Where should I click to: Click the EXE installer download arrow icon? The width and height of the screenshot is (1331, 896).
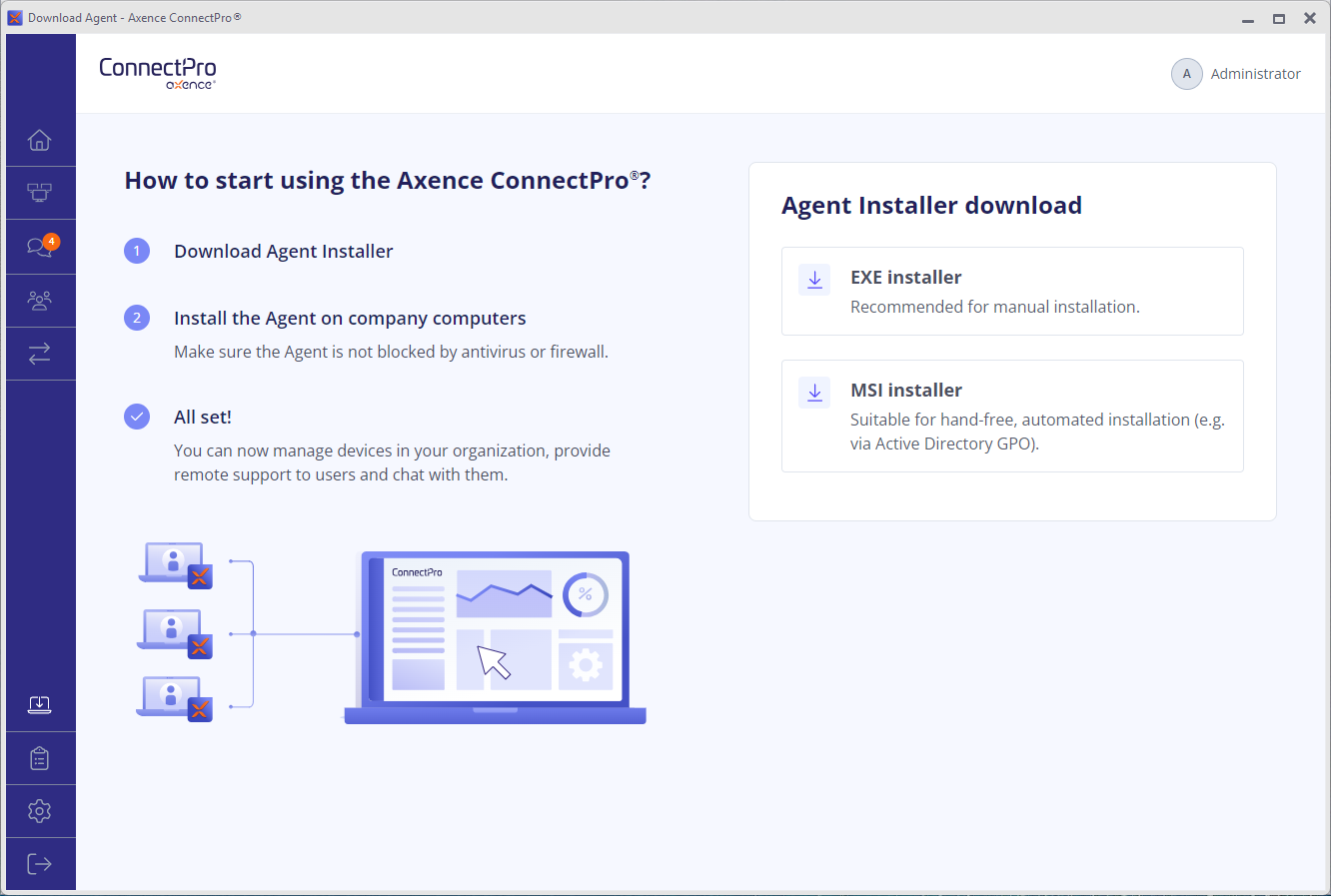pyautogui.click(x=814, y=280)
